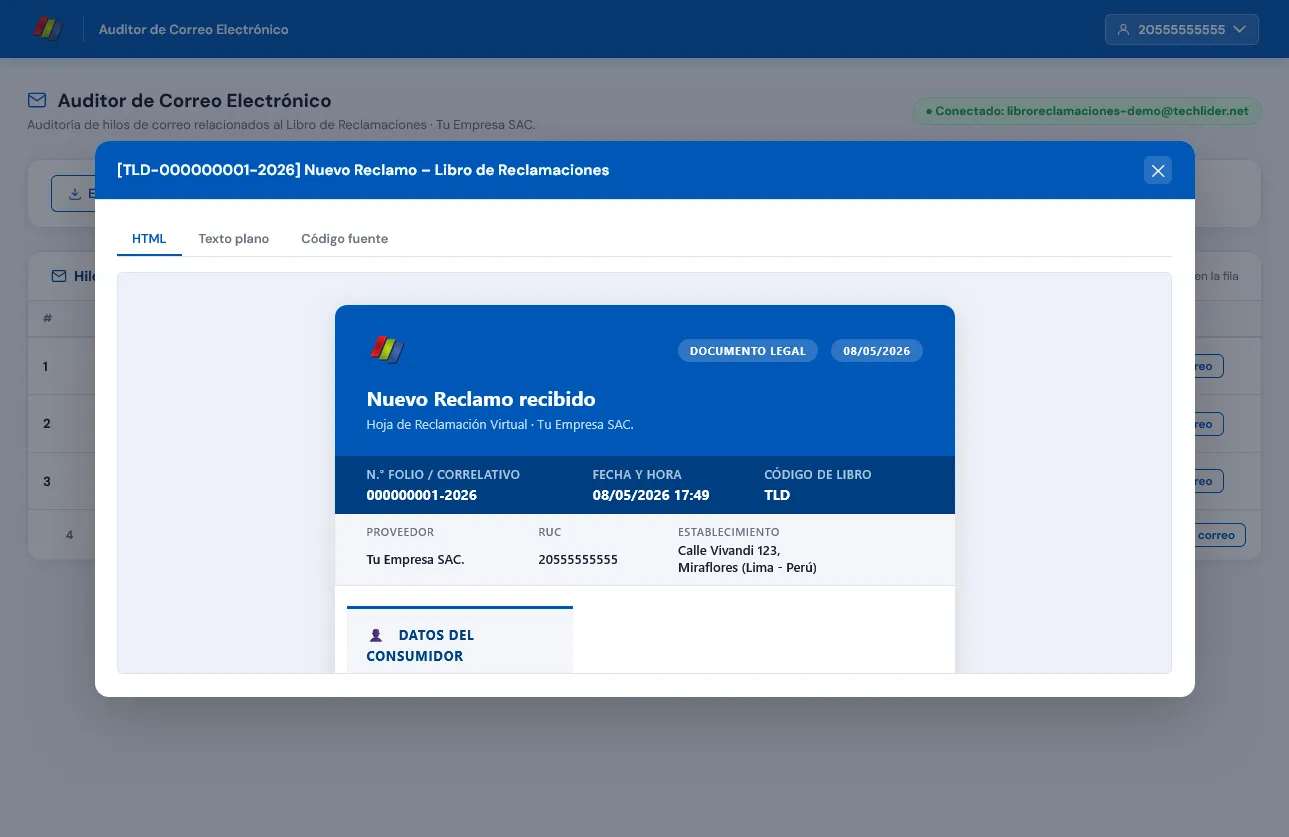Click the DATOS DEL CONSUMIDOR section heading
The height and width of the screenshot is (837, 1289).
coord(421,645)
